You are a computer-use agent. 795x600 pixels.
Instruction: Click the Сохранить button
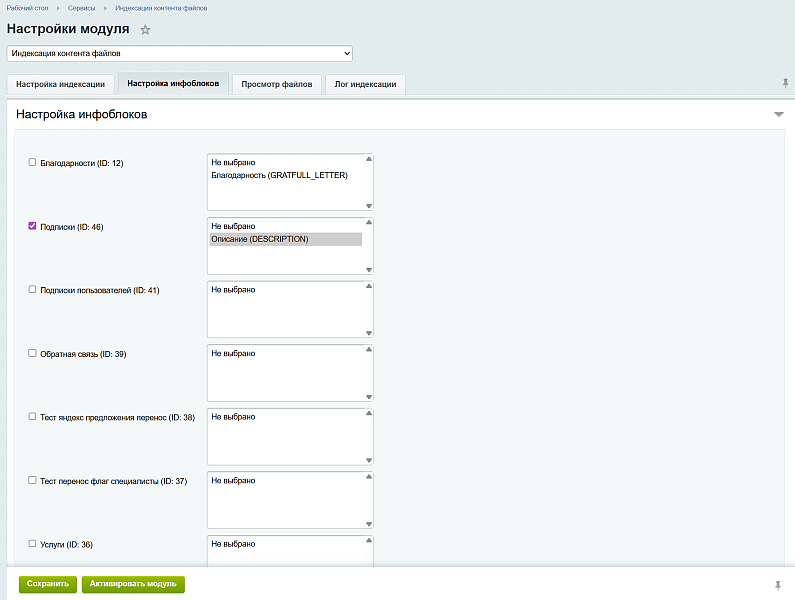pos(48,584)
